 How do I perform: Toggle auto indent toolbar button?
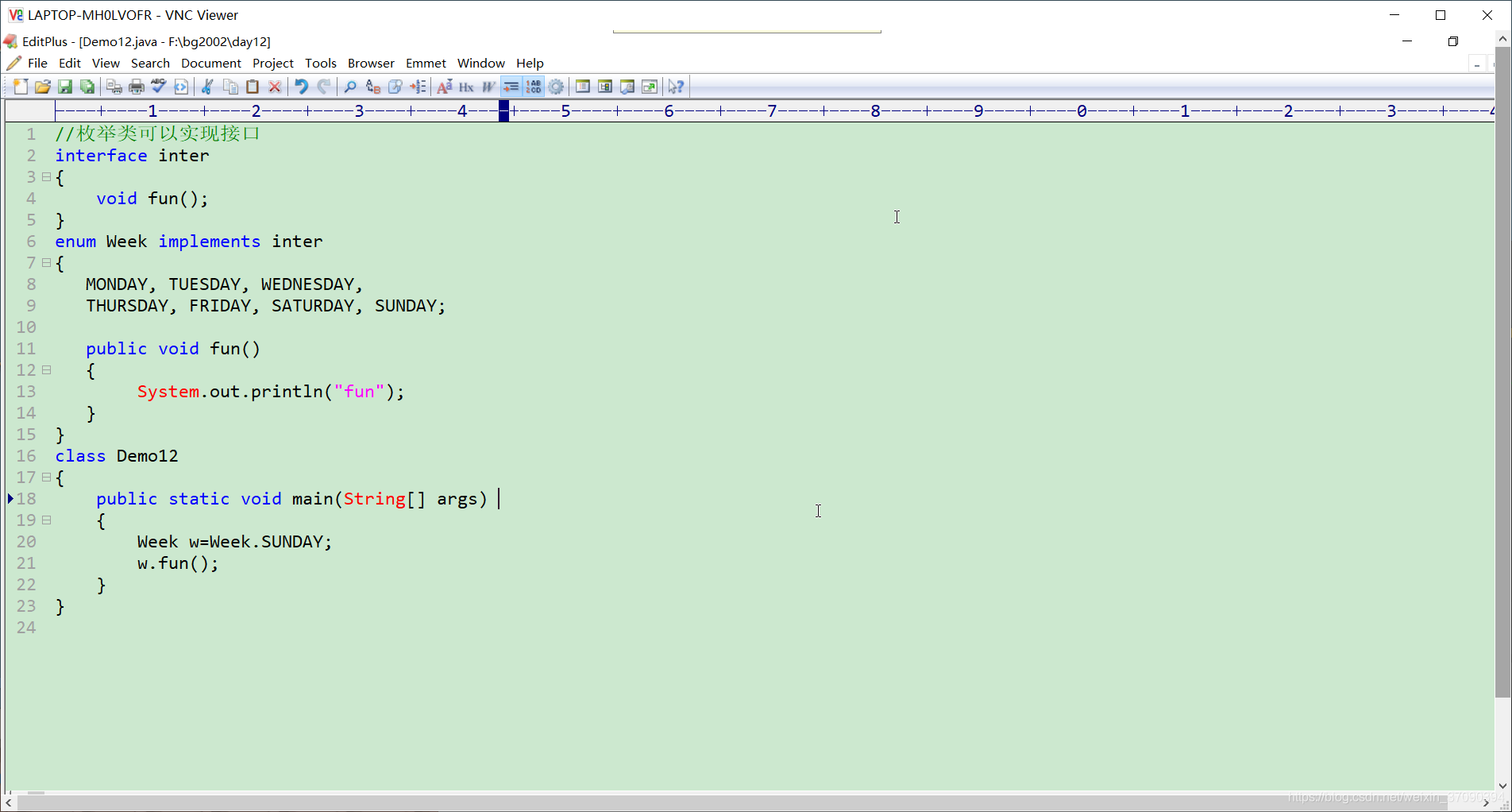point(511,87)
